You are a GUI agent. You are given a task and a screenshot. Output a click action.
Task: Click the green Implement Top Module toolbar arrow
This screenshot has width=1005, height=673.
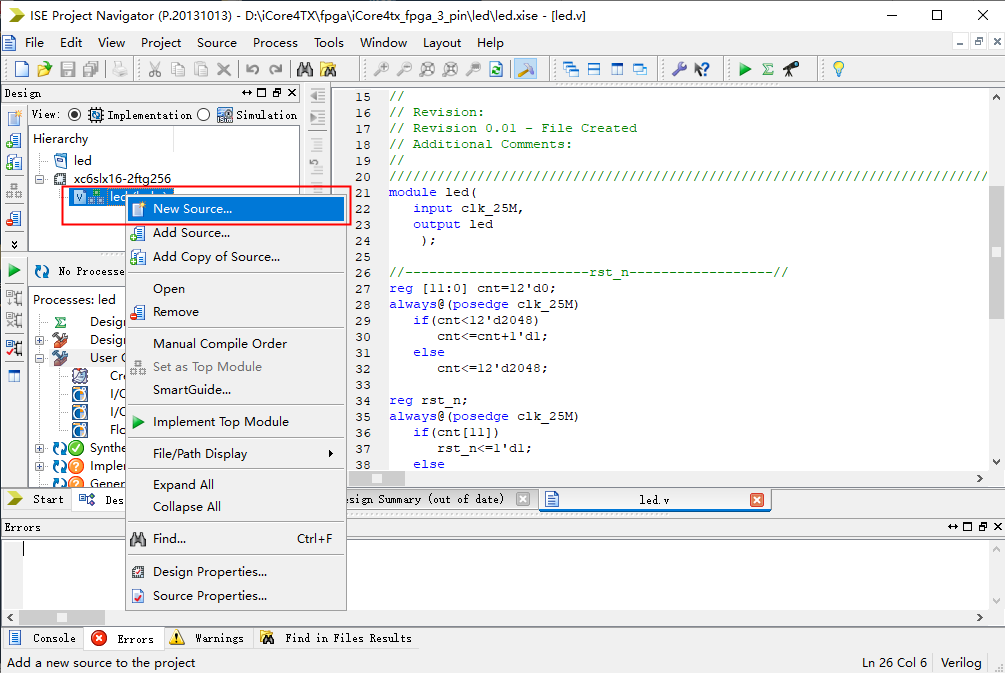745,69
